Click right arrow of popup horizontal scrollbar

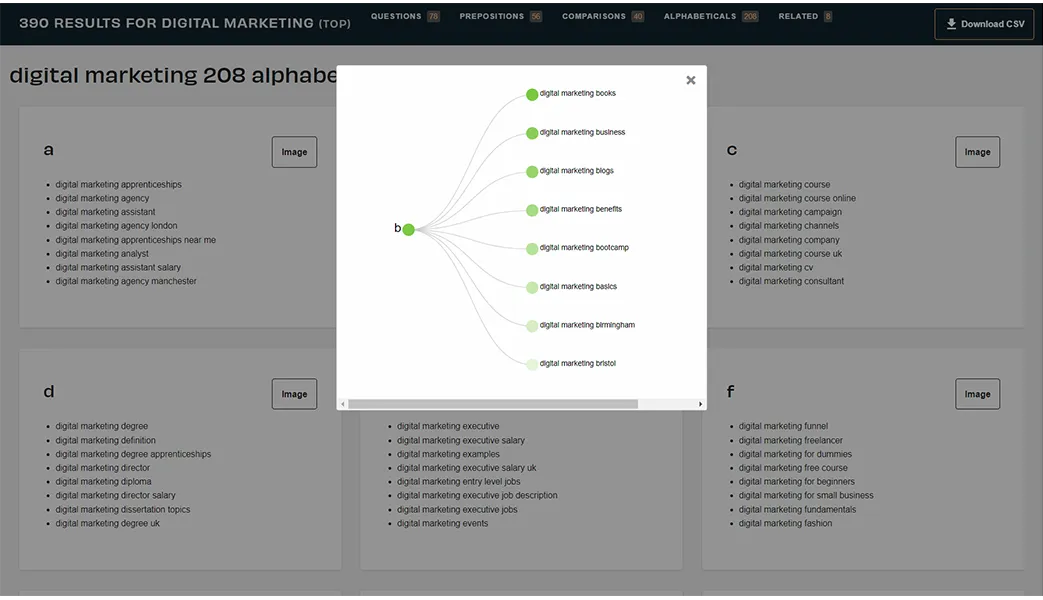click(700, 404)
